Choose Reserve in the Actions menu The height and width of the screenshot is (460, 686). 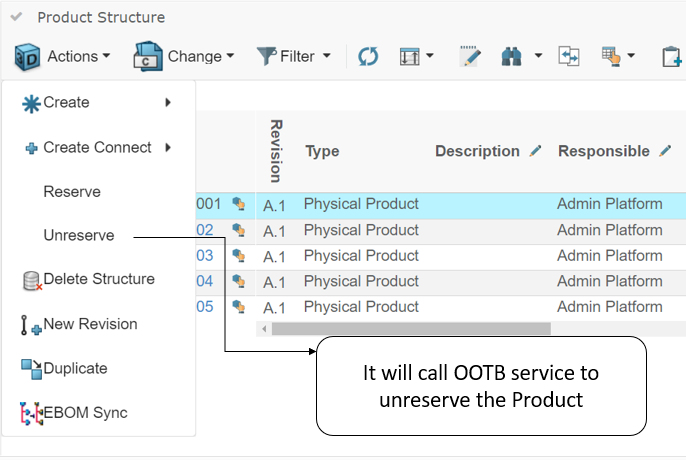click(x=72, y=191)
